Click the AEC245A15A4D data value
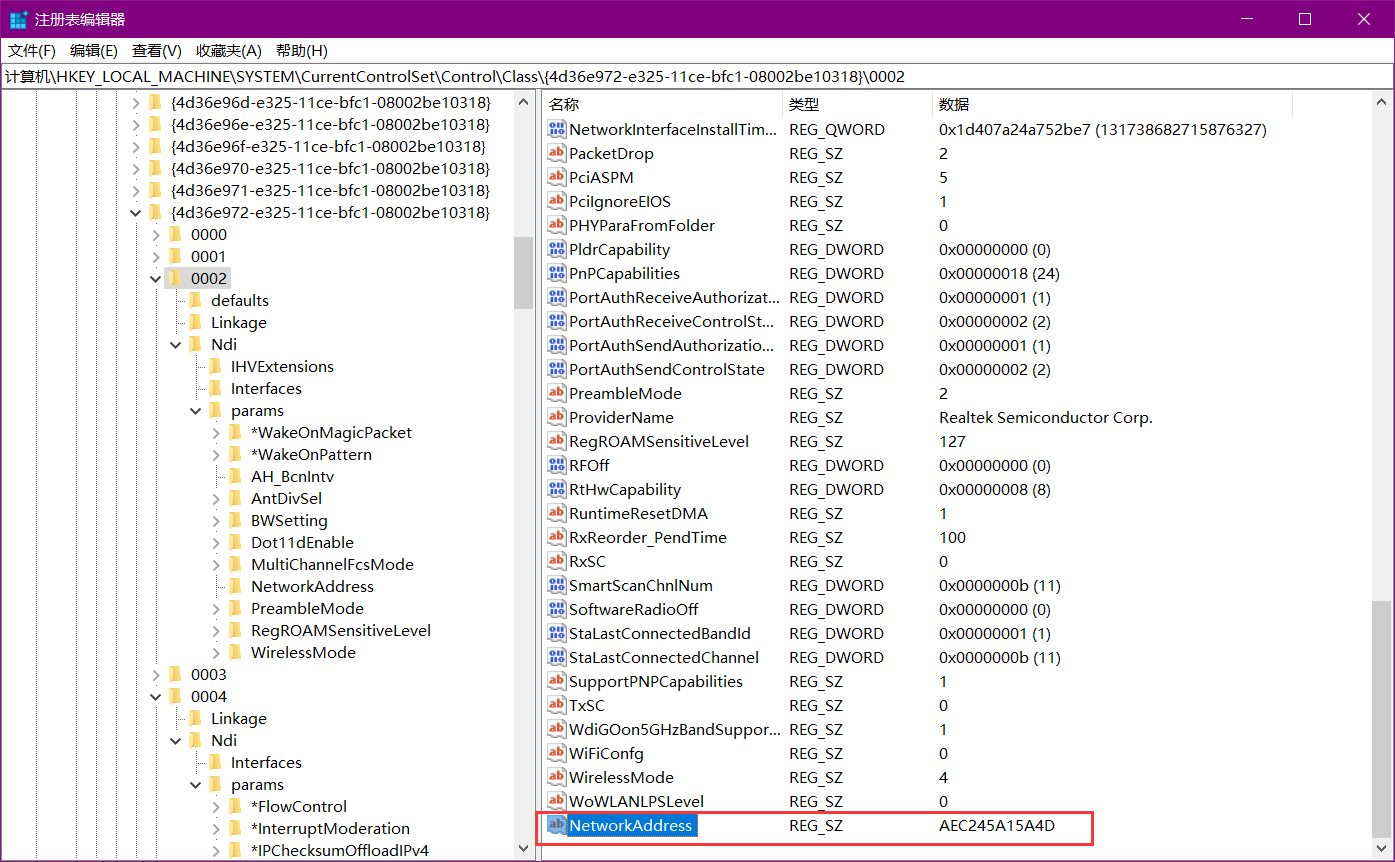 click(x=997, y=825)
